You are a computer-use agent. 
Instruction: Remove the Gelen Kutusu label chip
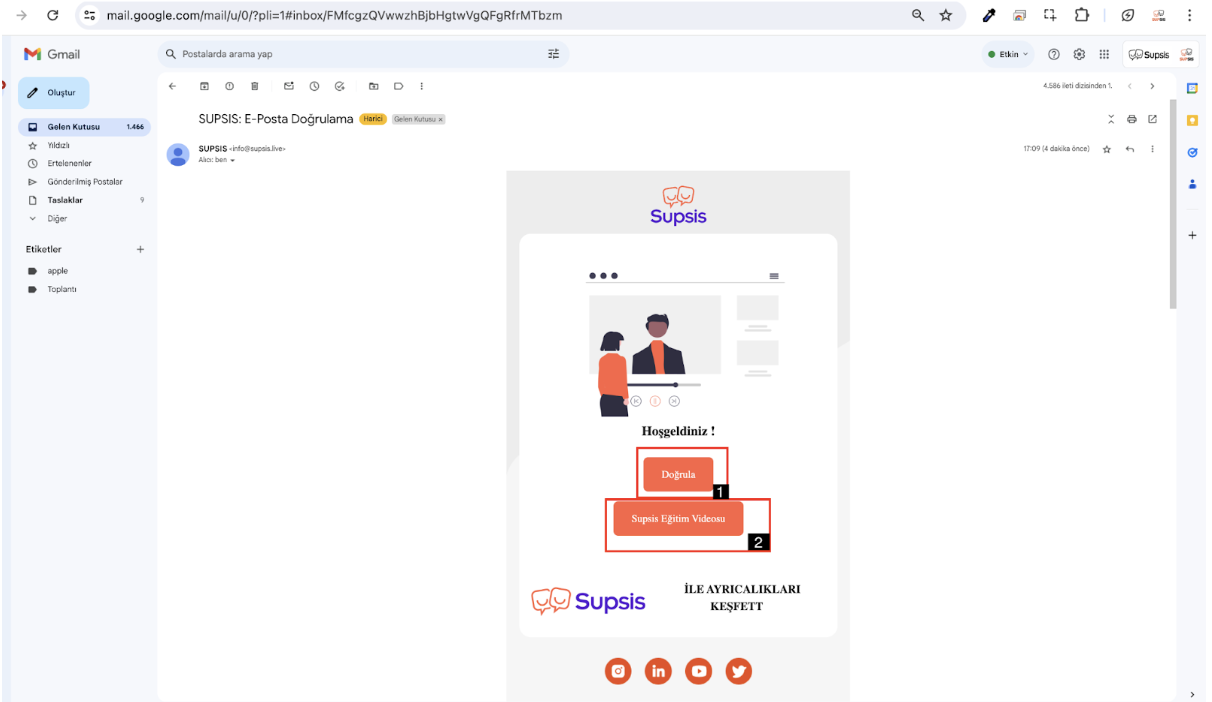pyautogui.click(x=441, y=119)
